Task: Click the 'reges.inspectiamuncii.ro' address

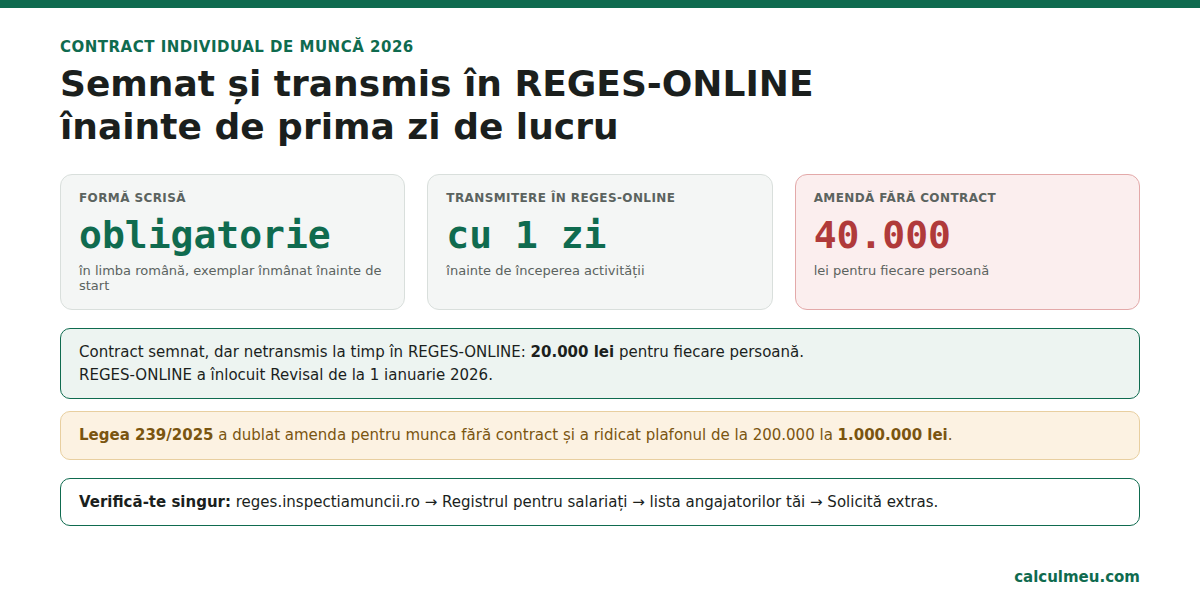Action: pos(328,502)
